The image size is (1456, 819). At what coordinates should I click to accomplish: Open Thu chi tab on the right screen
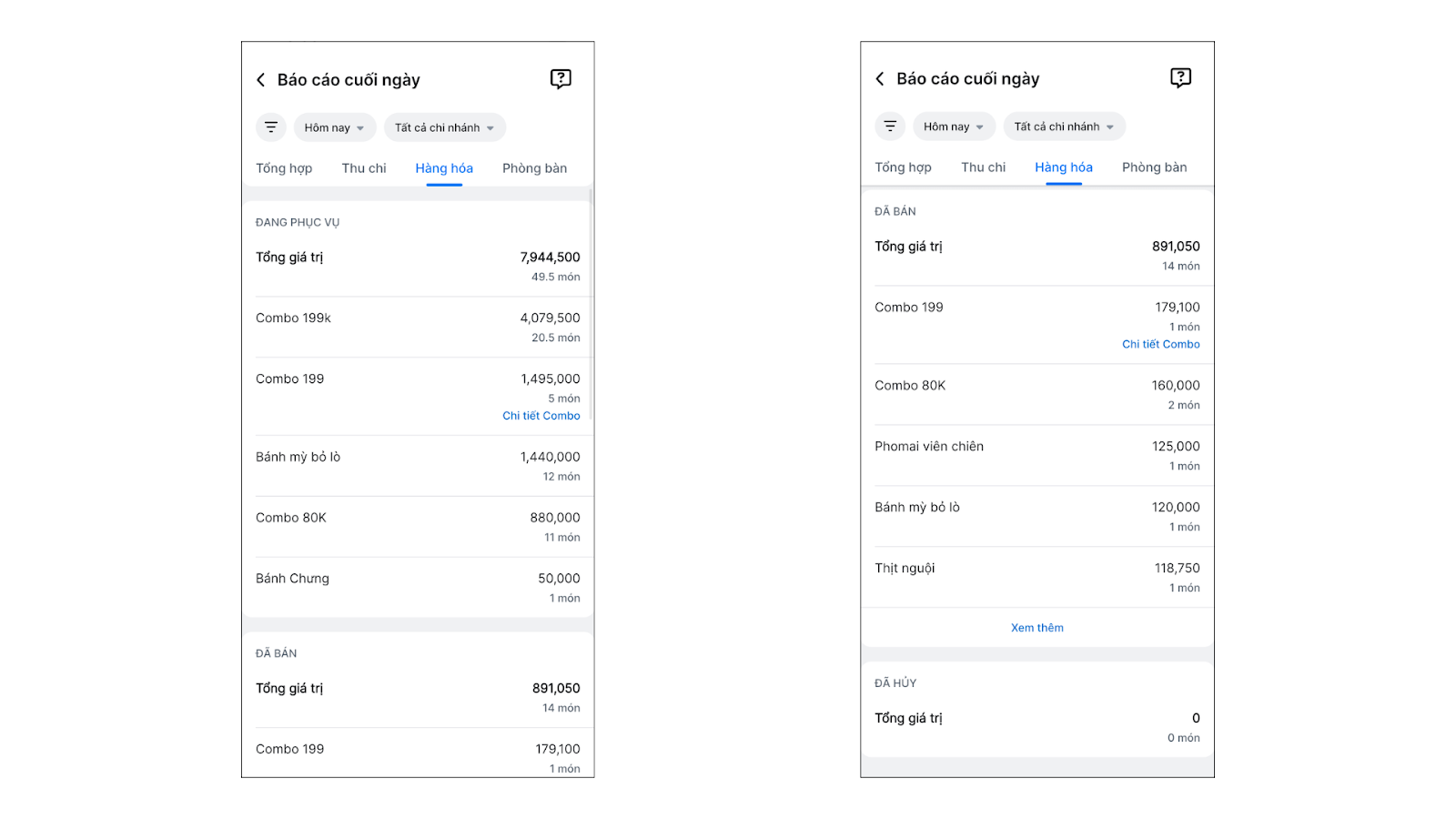[983, 167]
